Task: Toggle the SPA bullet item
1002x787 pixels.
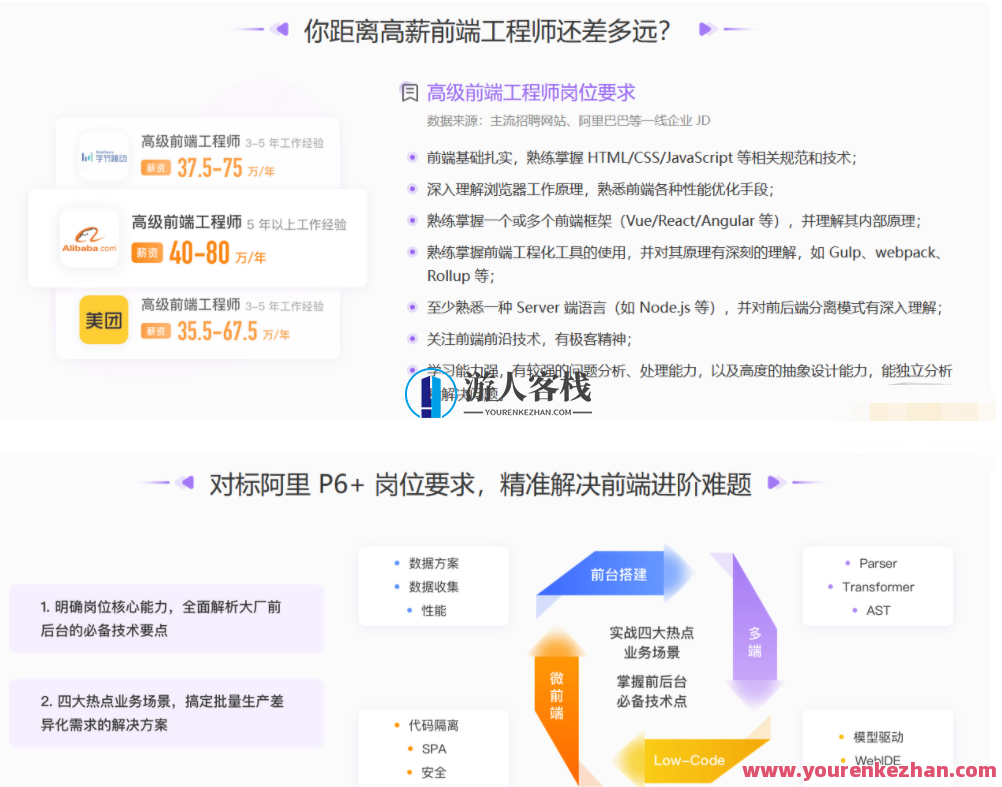Action: tap(434, 748)
